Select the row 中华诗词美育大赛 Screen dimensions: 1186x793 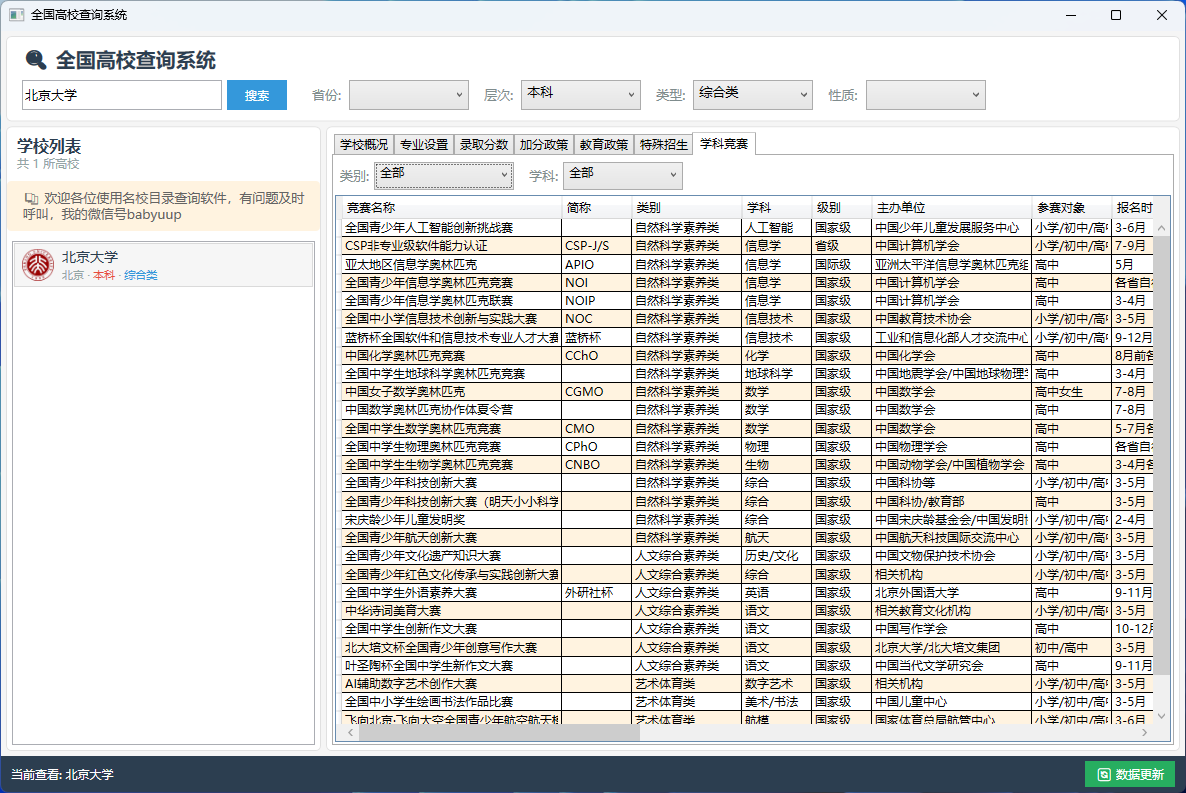point(747,611)
